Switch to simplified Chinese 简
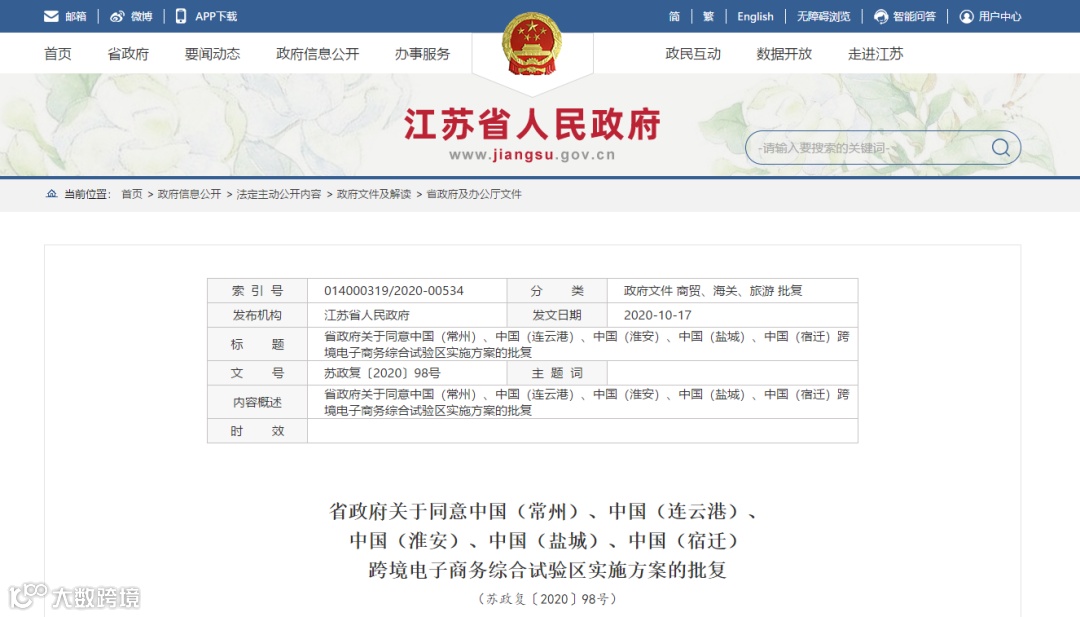 click(x=674, y=17)
